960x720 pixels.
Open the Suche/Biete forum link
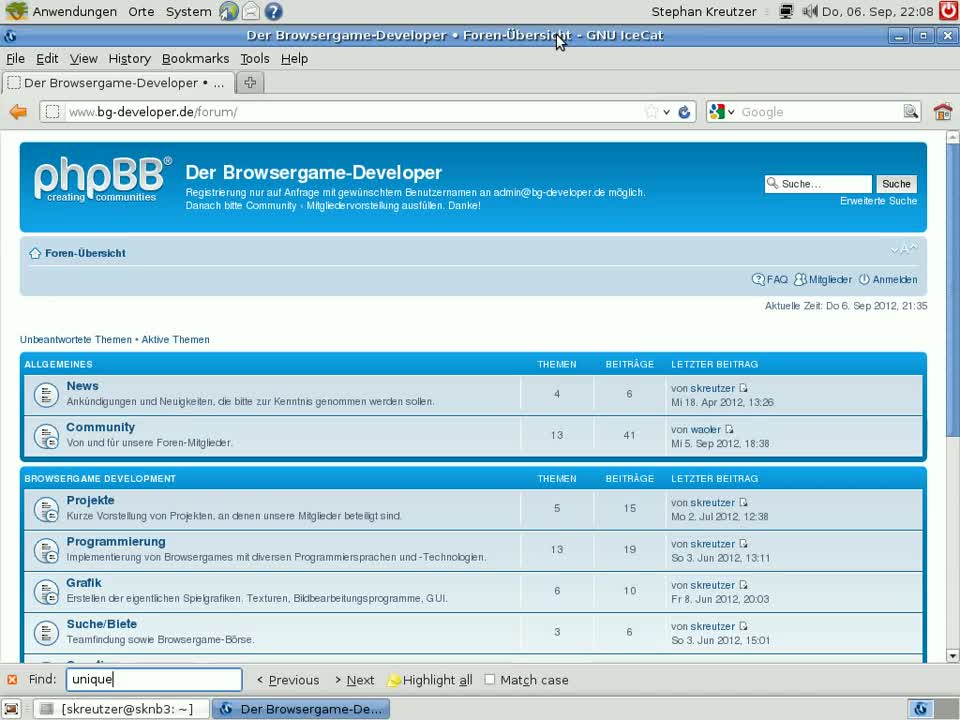102,624
